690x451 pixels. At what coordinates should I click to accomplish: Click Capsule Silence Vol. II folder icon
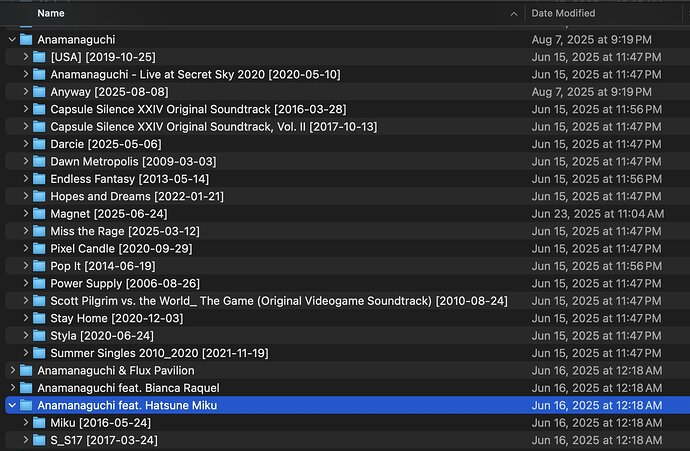point(39,127)
